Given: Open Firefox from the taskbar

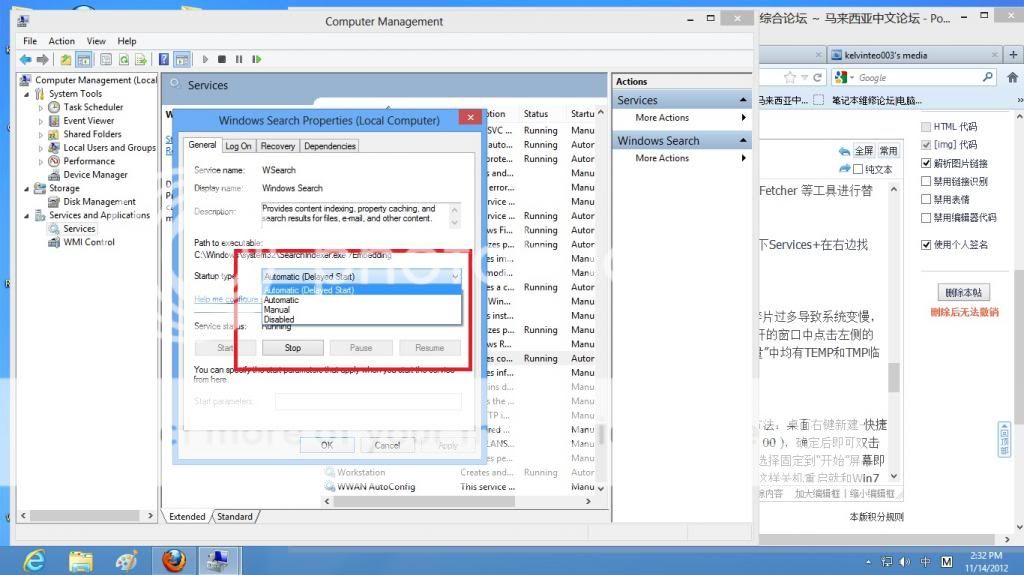Looking at the screenshot, I should coord(172,560).
